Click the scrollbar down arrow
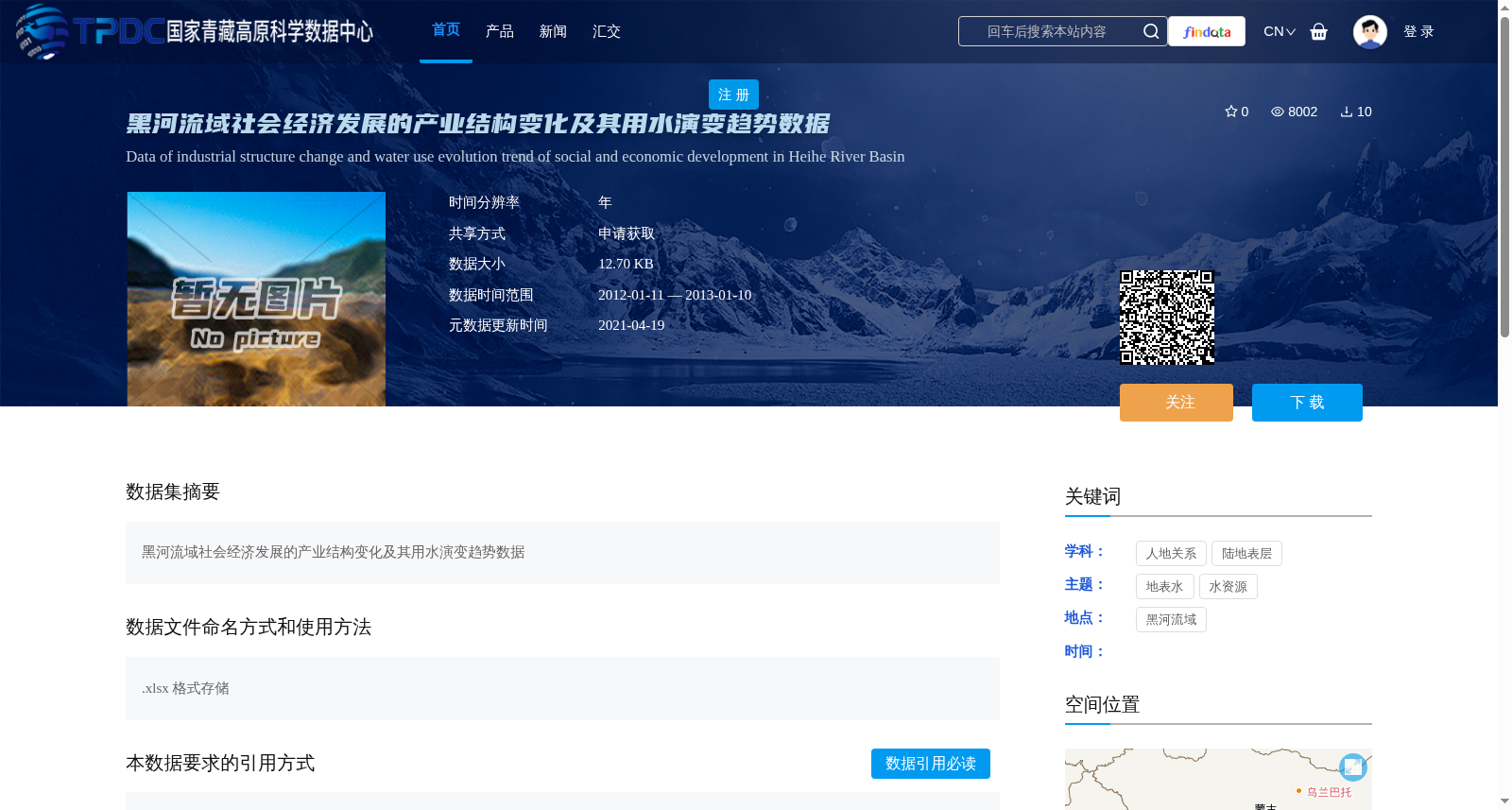This screenshot has height=810, width=1512. (1504, 801)
